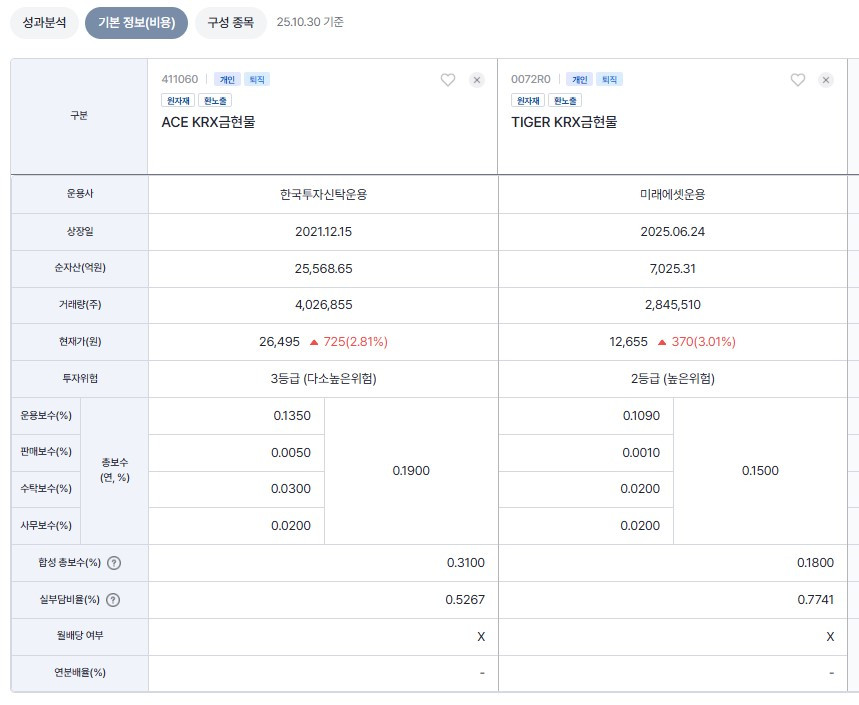Viewport: 859px width, 705px height.
Task: Click 퇴직 tag on ACE KRX금현물
Action: coord(257,80)
